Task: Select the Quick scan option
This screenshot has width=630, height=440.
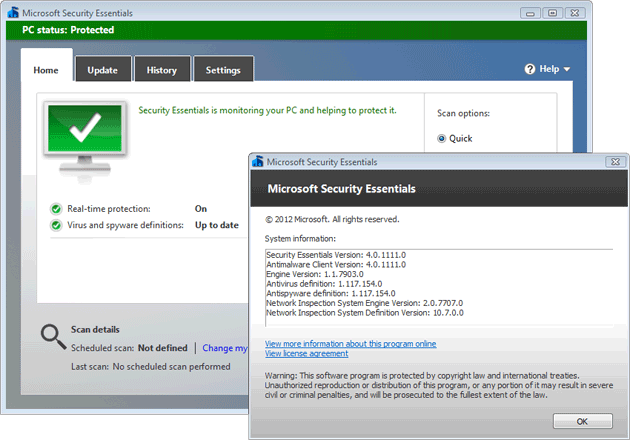Action: click(x=442, y=139)
